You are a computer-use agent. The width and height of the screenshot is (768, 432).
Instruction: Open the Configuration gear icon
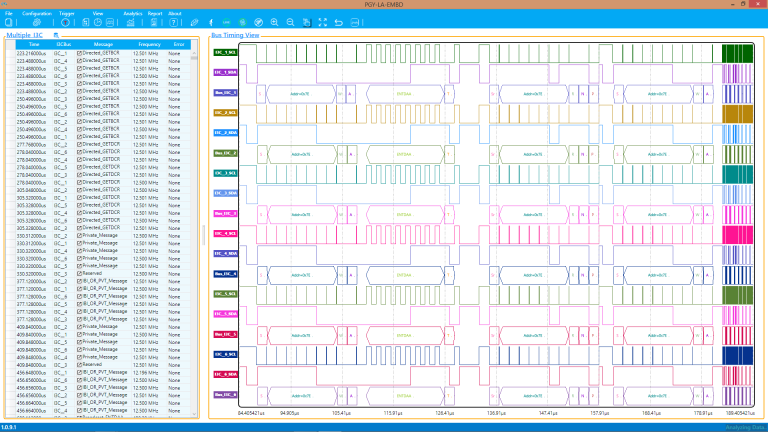[x=37, y=23]
